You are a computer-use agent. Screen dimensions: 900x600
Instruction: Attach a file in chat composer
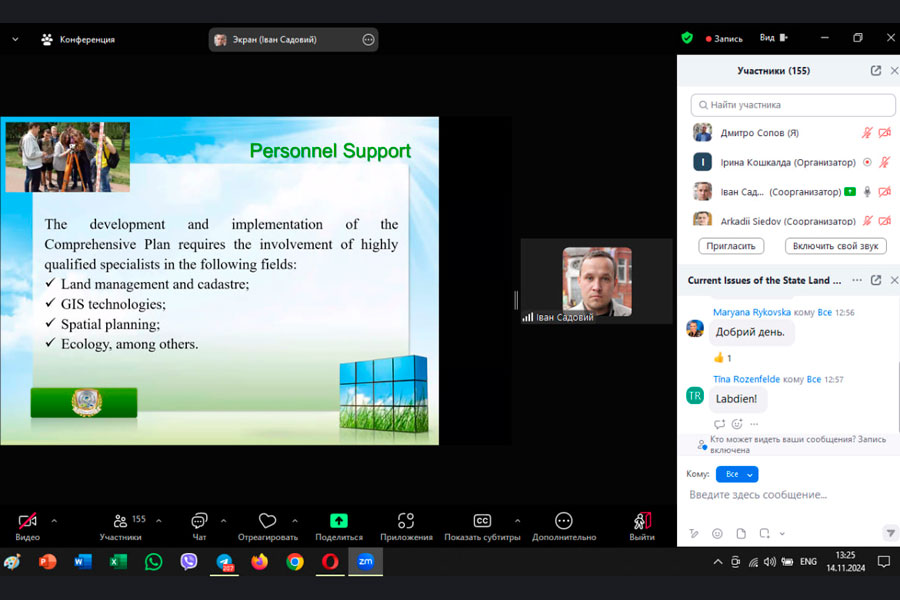coord(741,533)
